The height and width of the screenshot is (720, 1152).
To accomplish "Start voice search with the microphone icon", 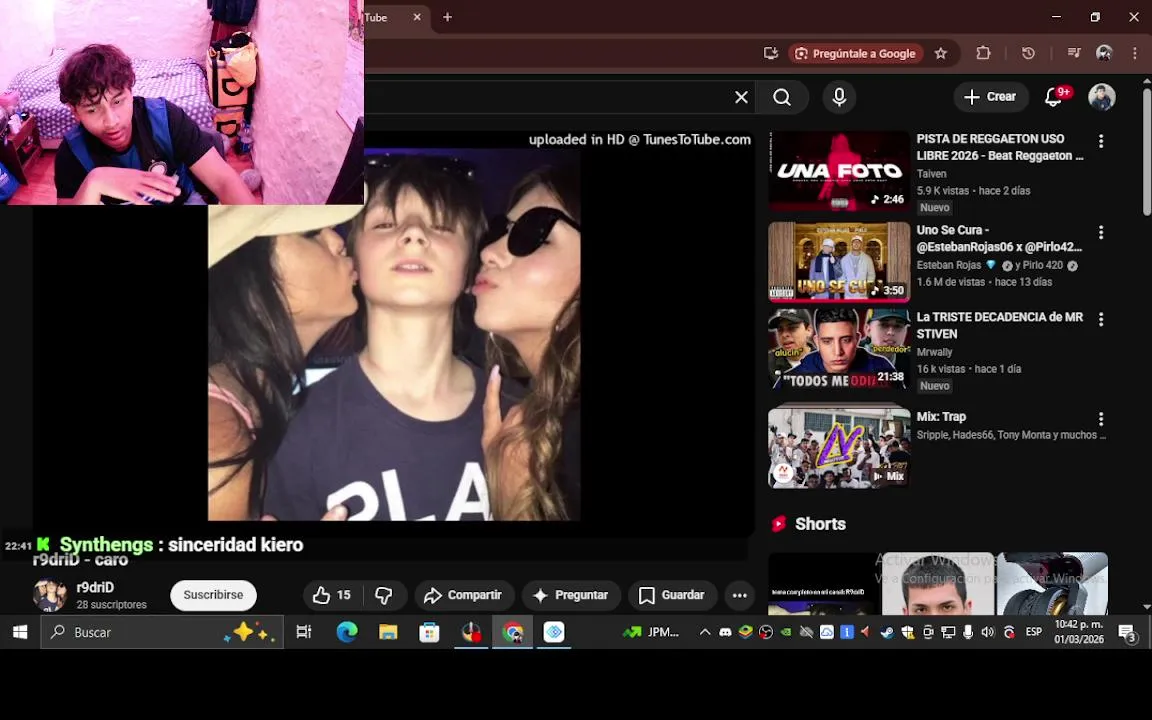I will [x=839, y=97].
